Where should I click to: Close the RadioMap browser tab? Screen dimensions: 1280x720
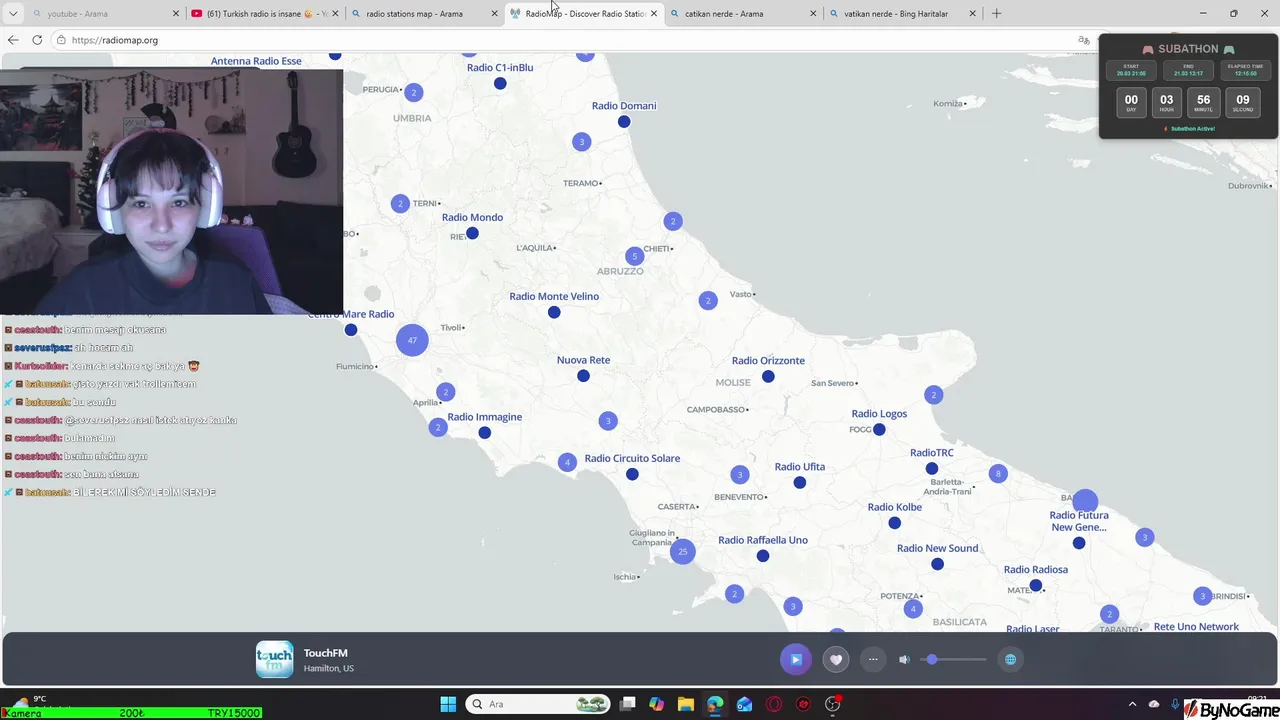[654, 14]
